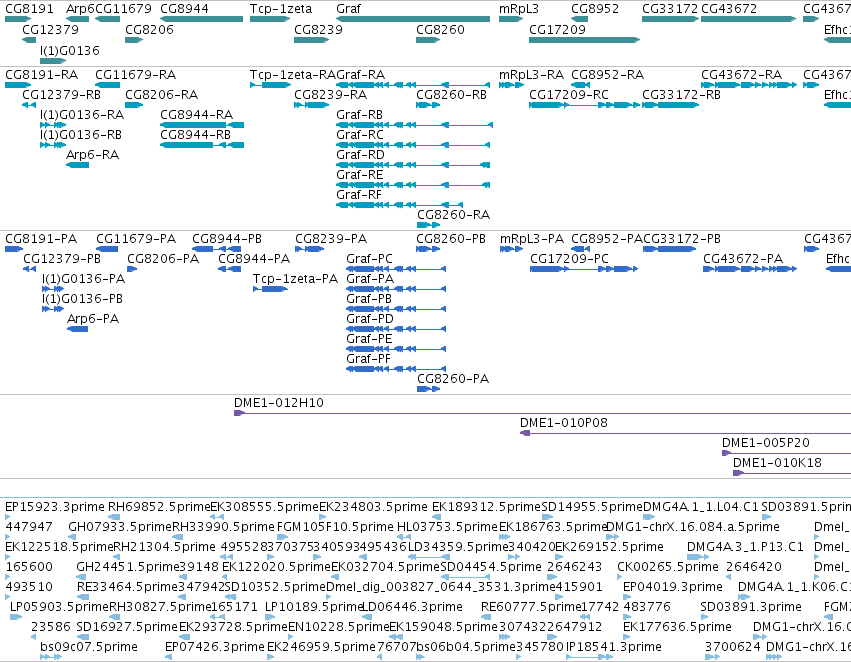The width and height of the screenshot is (851, 662).
Task: Select the Graf-RA transcript label
Action: tap(360, 75)
